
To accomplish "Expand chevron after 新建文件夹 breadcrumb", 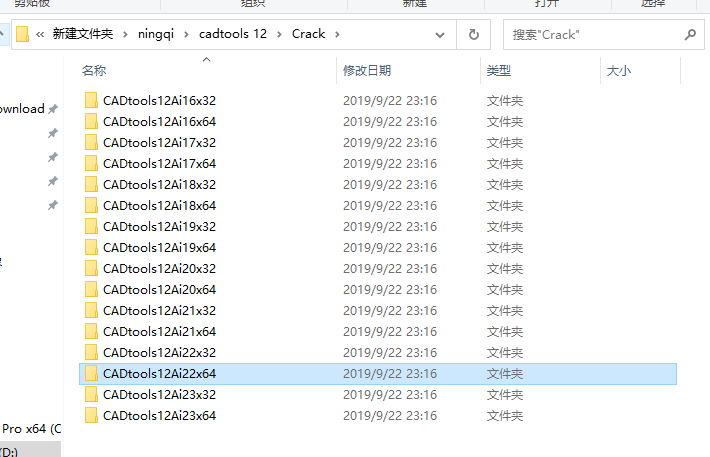I will (125, 34).
